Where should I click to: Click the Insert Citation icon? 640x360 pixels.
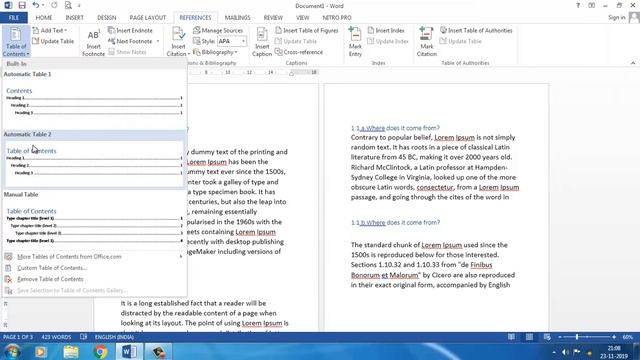(x=178, y=35)
